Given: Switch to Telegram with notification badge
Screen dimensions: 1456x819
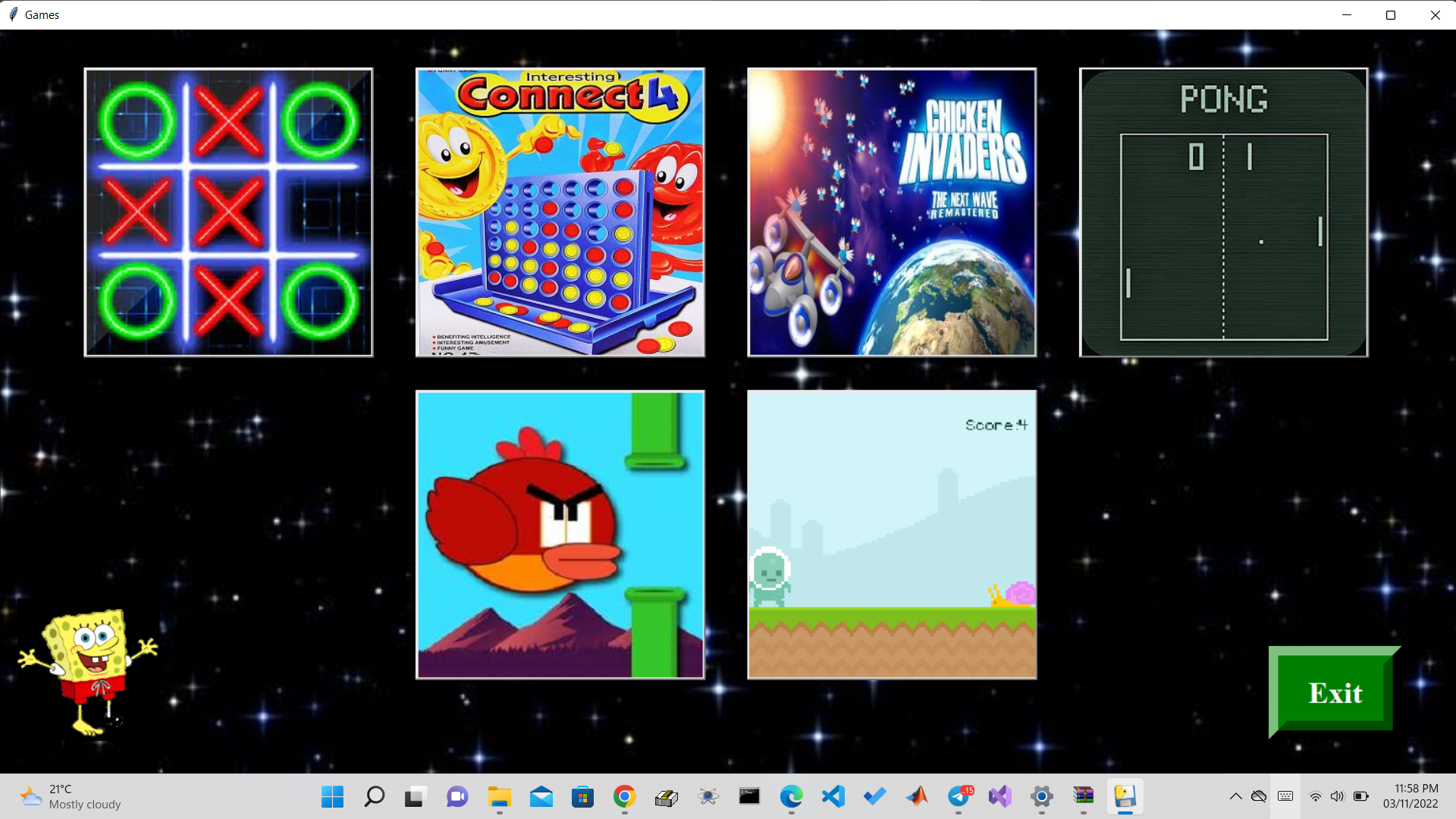Looking at the screenshot, I should point(959,796).
